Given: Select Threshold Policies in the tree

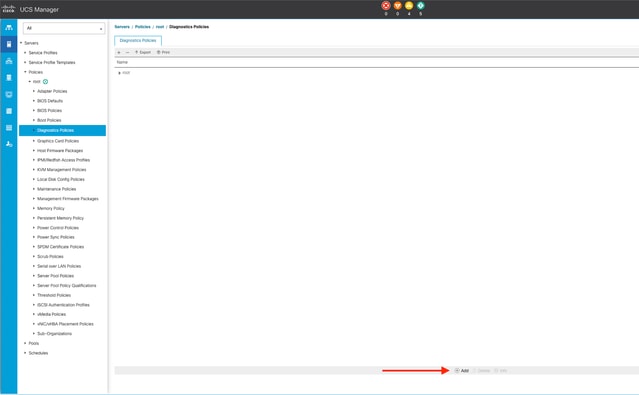Looking at the screenshot, I should pyautogui.click(x=54, y=295).
